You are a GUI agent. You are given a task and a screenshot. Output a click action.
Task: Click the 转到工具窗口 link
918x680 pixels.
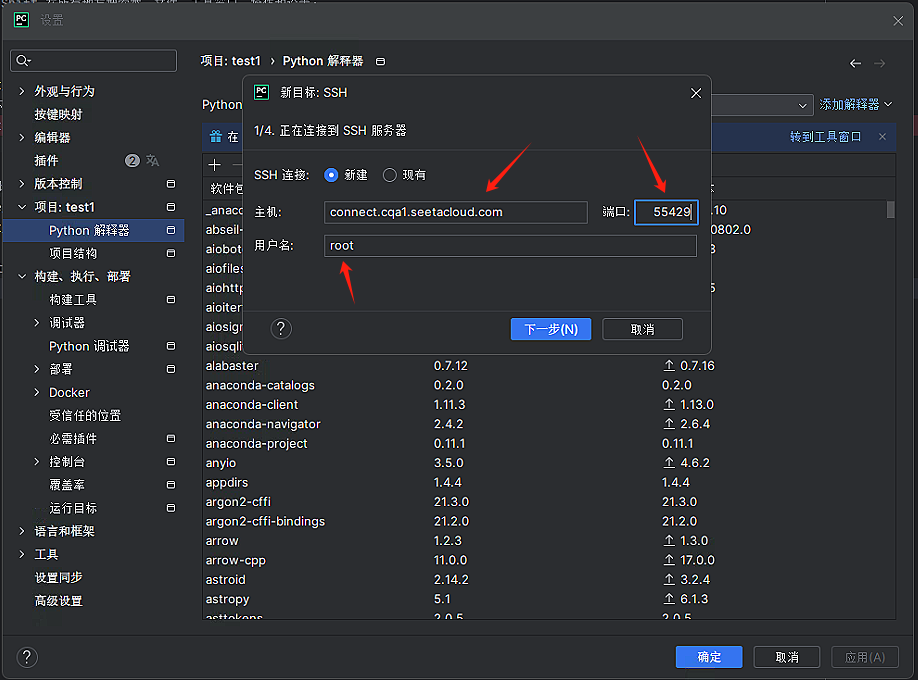click(825, 136)
